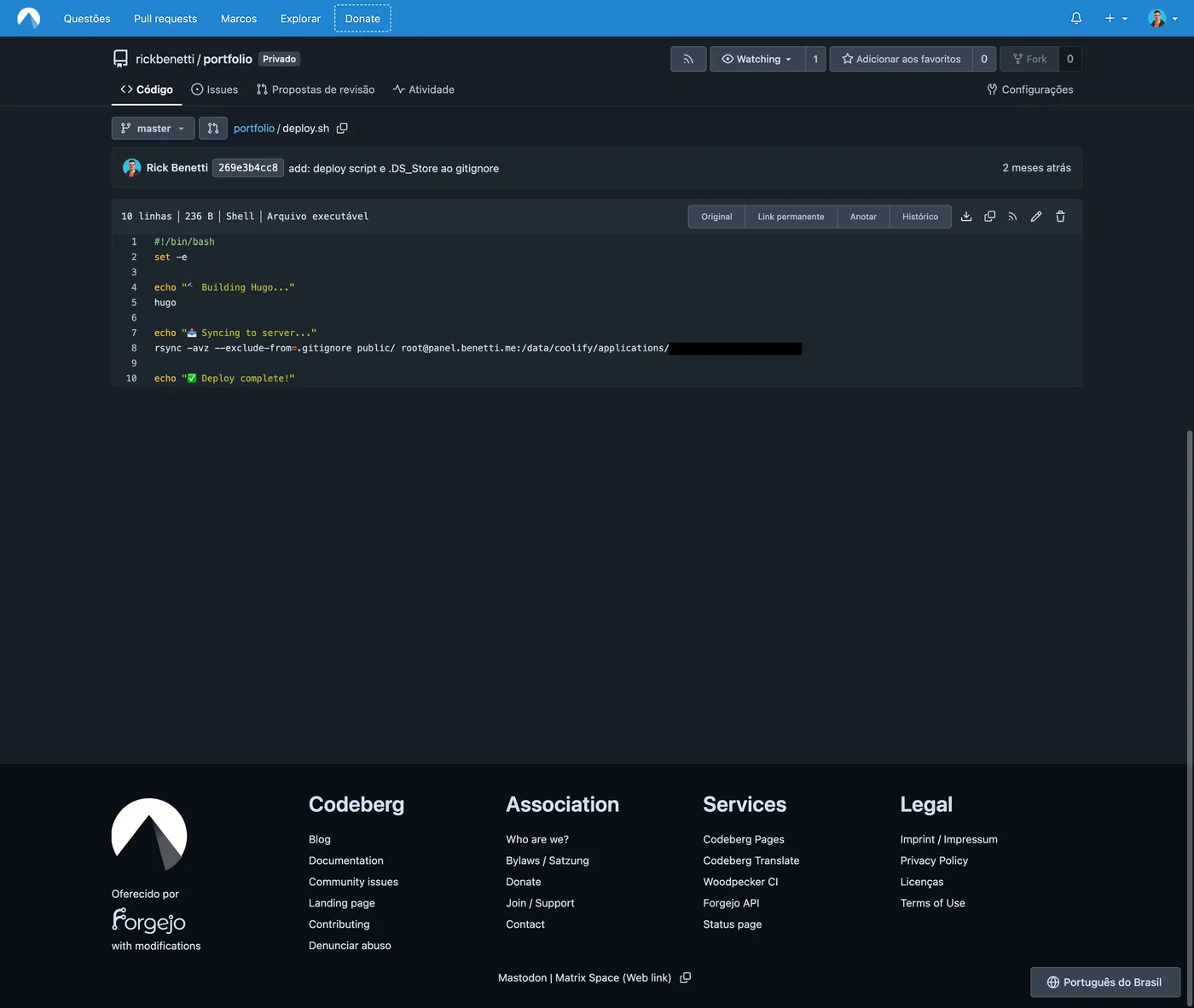This screenshot has height=1008, width=1194.
Task: Switch to the Issues tab
Action: pos(215,90)
